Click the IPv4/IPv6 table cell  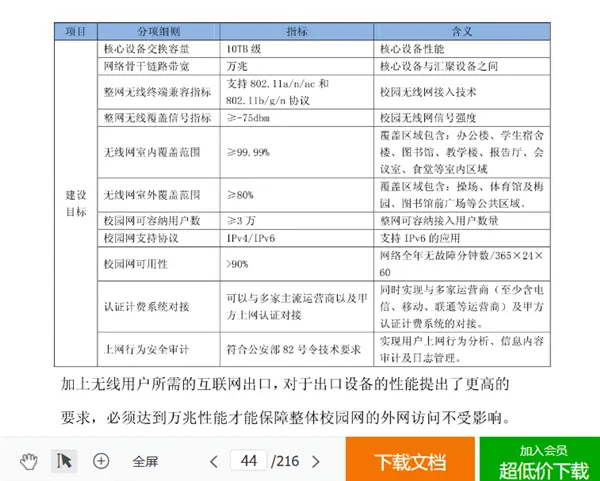[x=297, y=238]
